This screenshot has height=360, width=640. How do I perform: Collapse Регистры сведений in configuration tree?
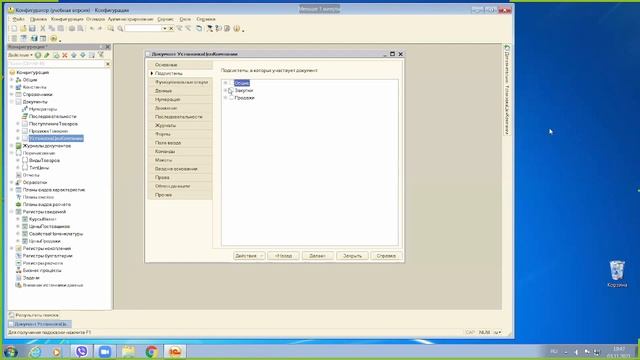click(x=12, y=212)
